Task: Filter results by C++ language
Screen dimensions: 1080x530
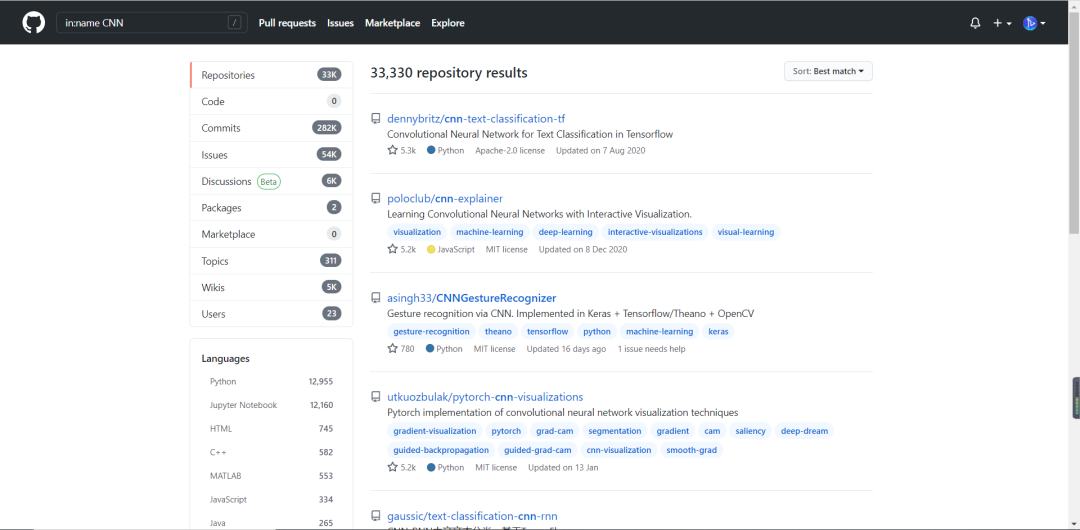Action: click(271, 452)
